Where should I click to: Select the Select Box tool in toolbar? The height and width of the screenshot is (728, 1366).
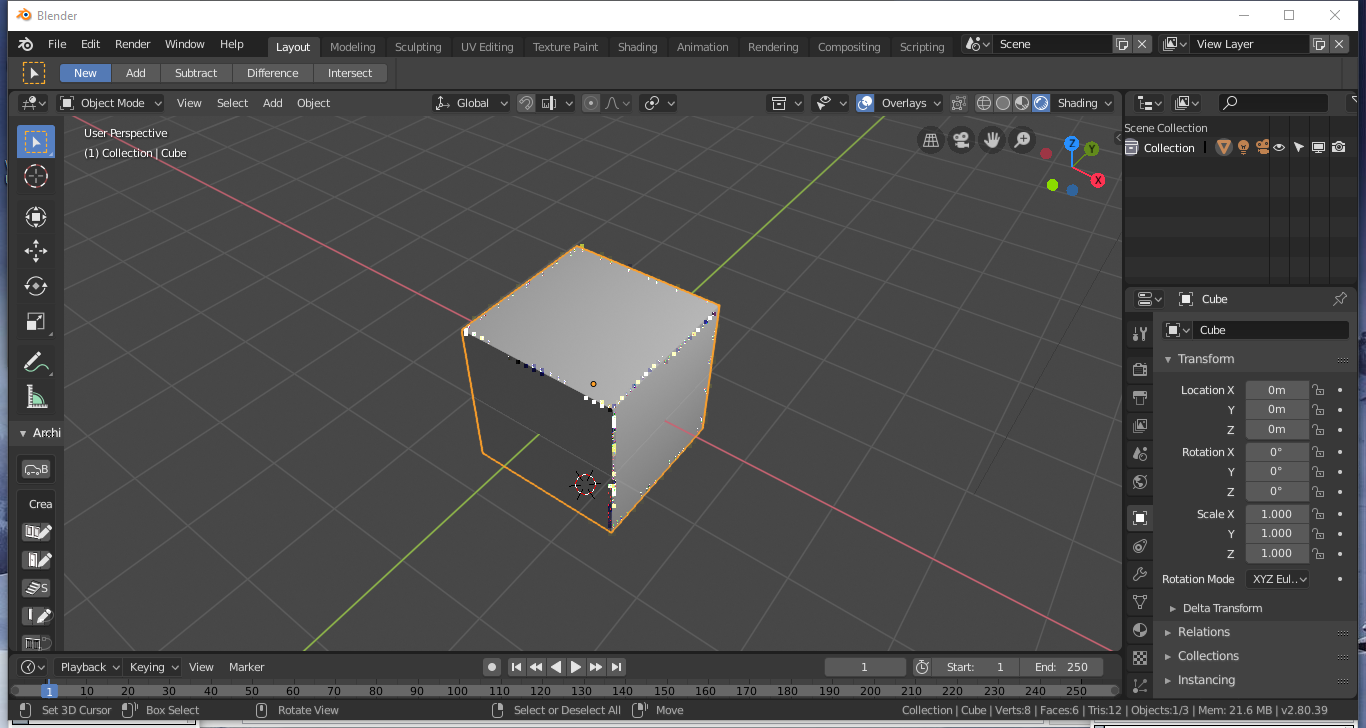coord(36,141)
